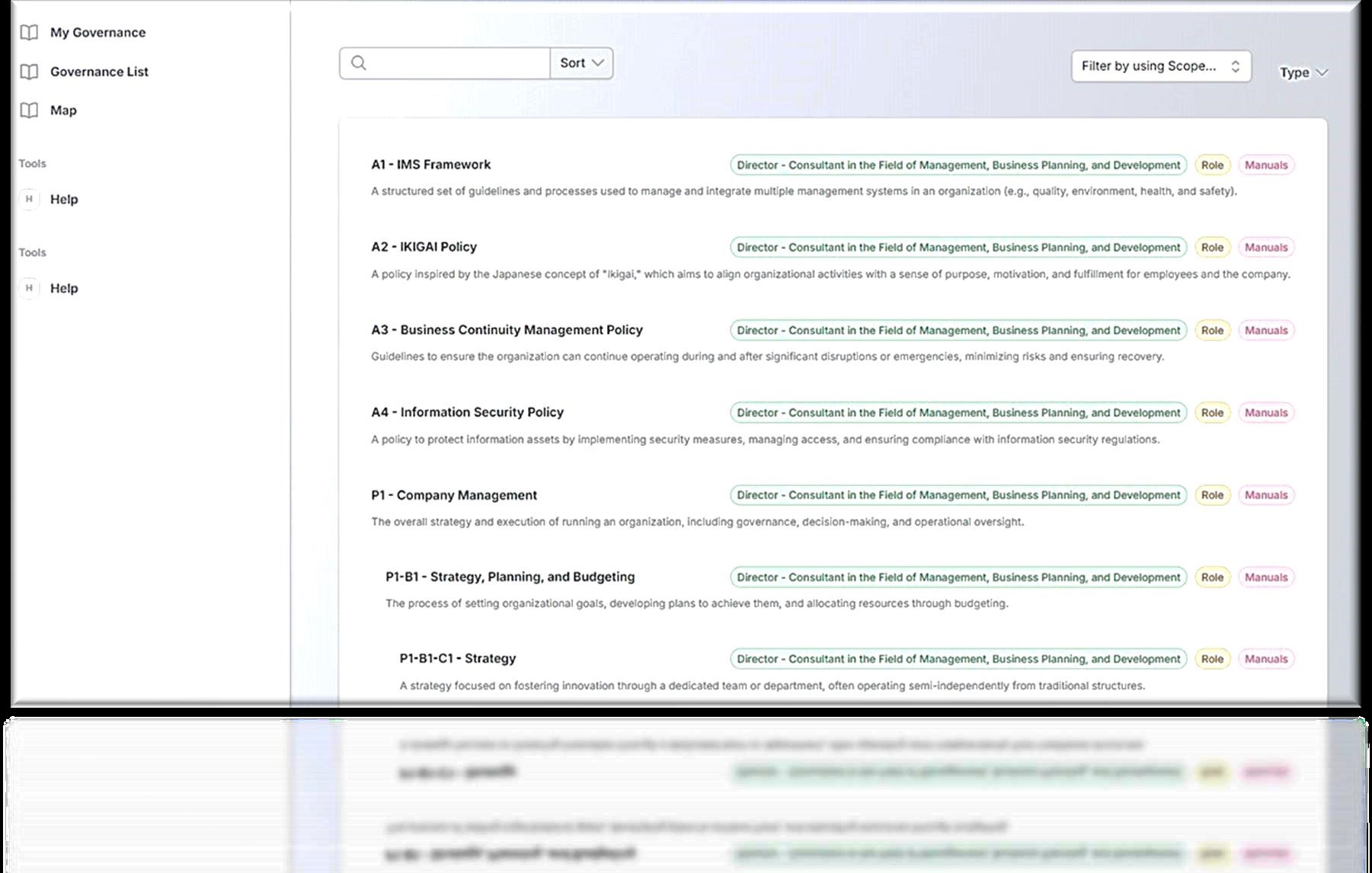This screenshot has width=1372, height=873.
Task: Click Director tag on P1-B1-C1 Strategy row
Action: [x=958, y=659]
